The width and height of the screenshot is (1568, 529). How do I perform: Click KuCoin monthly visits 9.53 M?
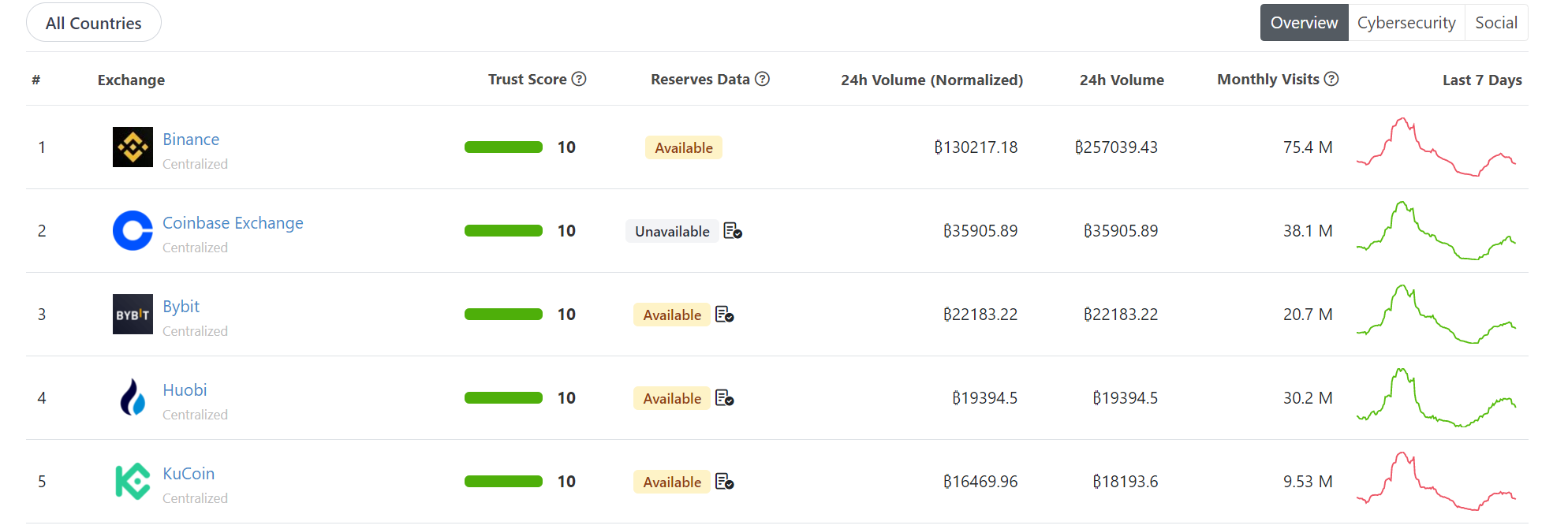[1308, 482]
